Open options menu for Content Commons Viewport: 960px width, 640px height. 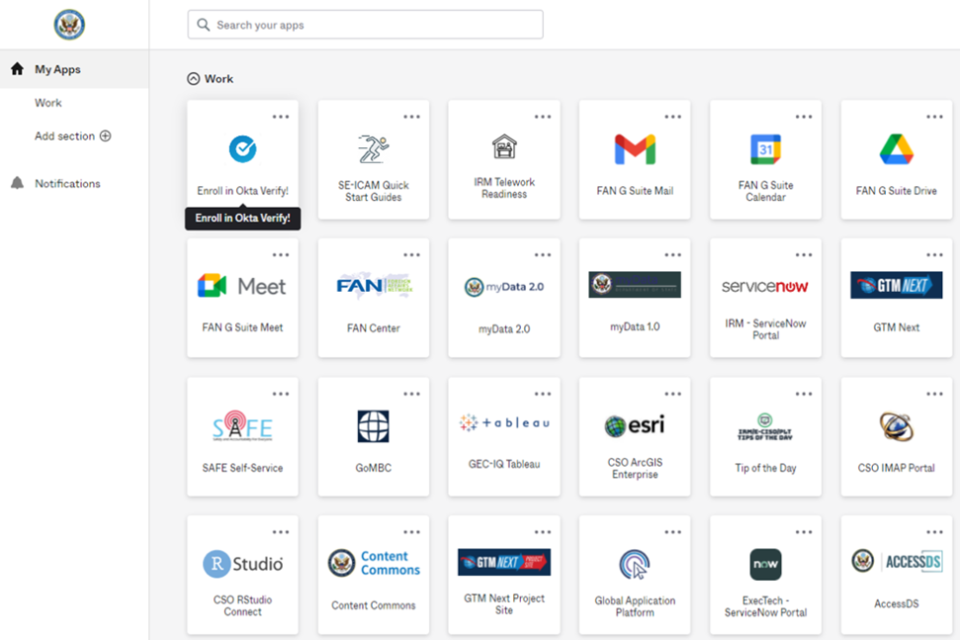411,532
